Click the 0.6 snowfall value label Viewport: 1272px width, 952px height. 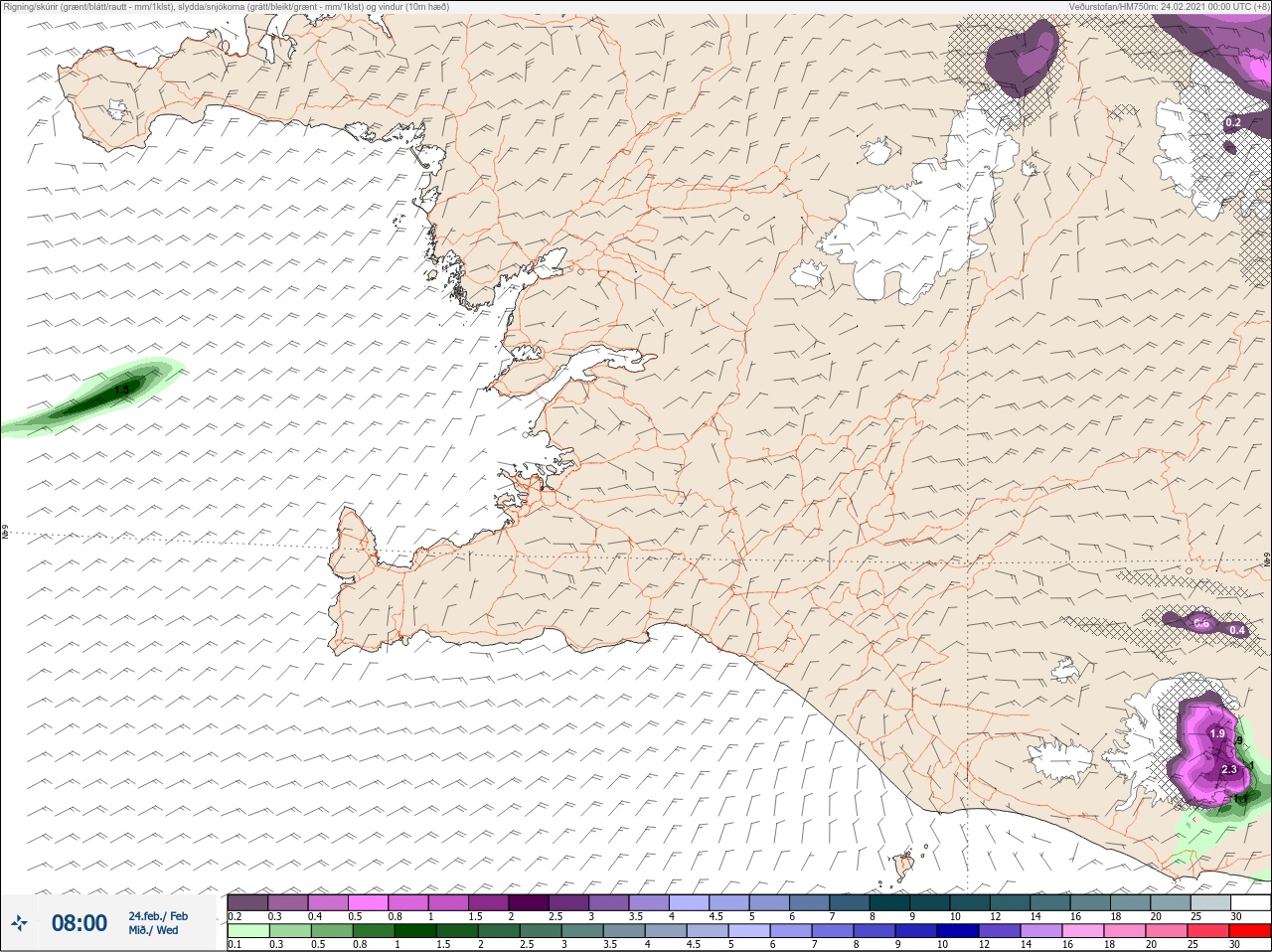[x=1200, y=624]
